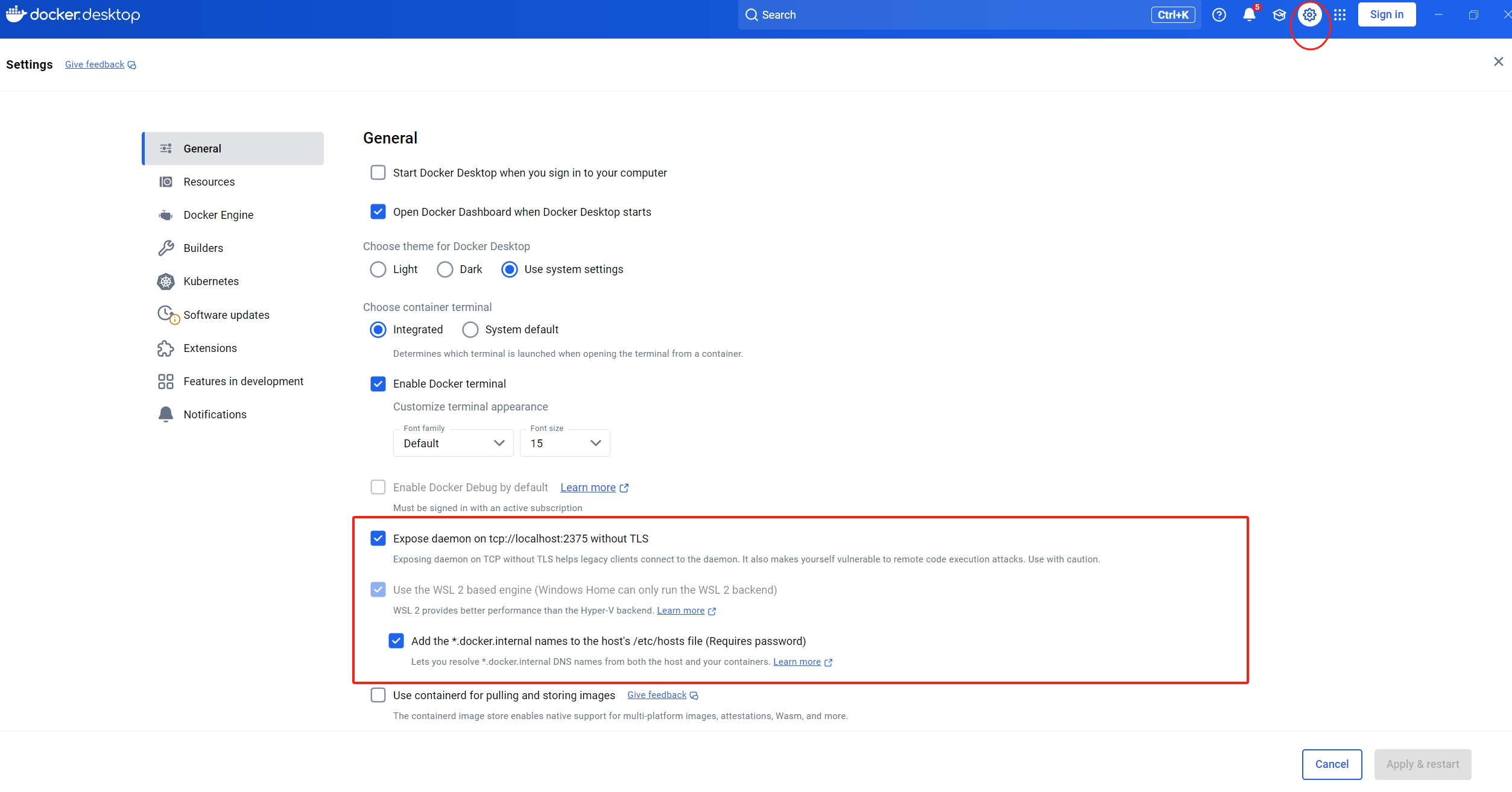
Task: Open the Resources settings tab
Action: 233,181
